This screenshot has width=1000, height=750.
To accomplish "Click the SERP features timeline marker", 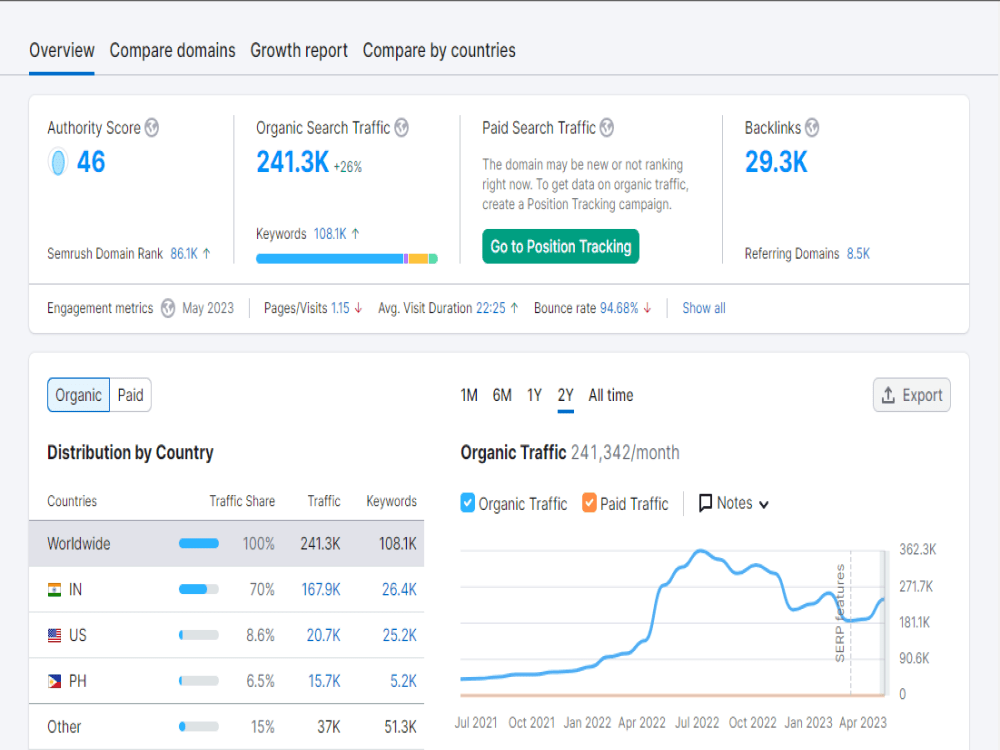I will coord(841,612).
